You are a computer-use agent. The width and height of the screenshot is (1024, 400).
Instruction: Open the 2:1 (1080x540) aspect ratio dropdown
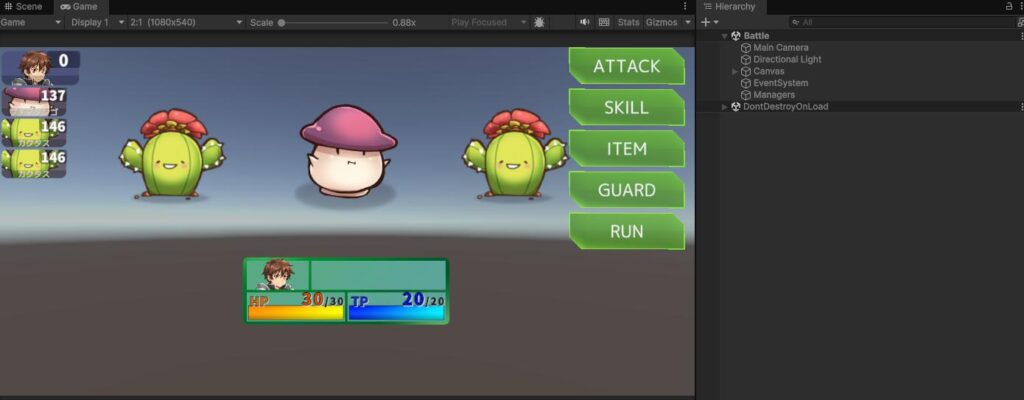click(186, 22)
